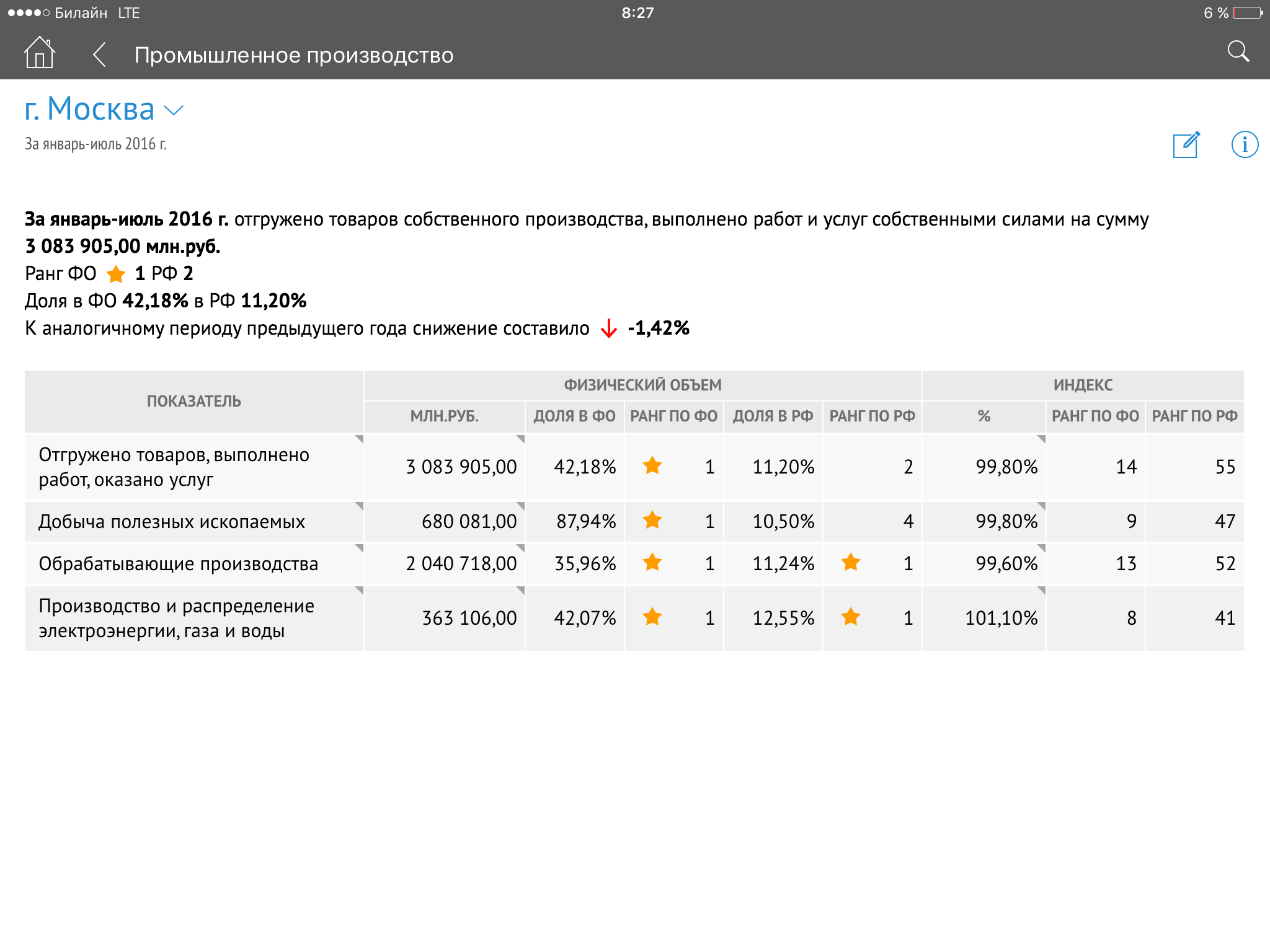
Task: Expand the 3 083 905,00 cell triangle
Action: pyautogui.click(x=520, y=439)
